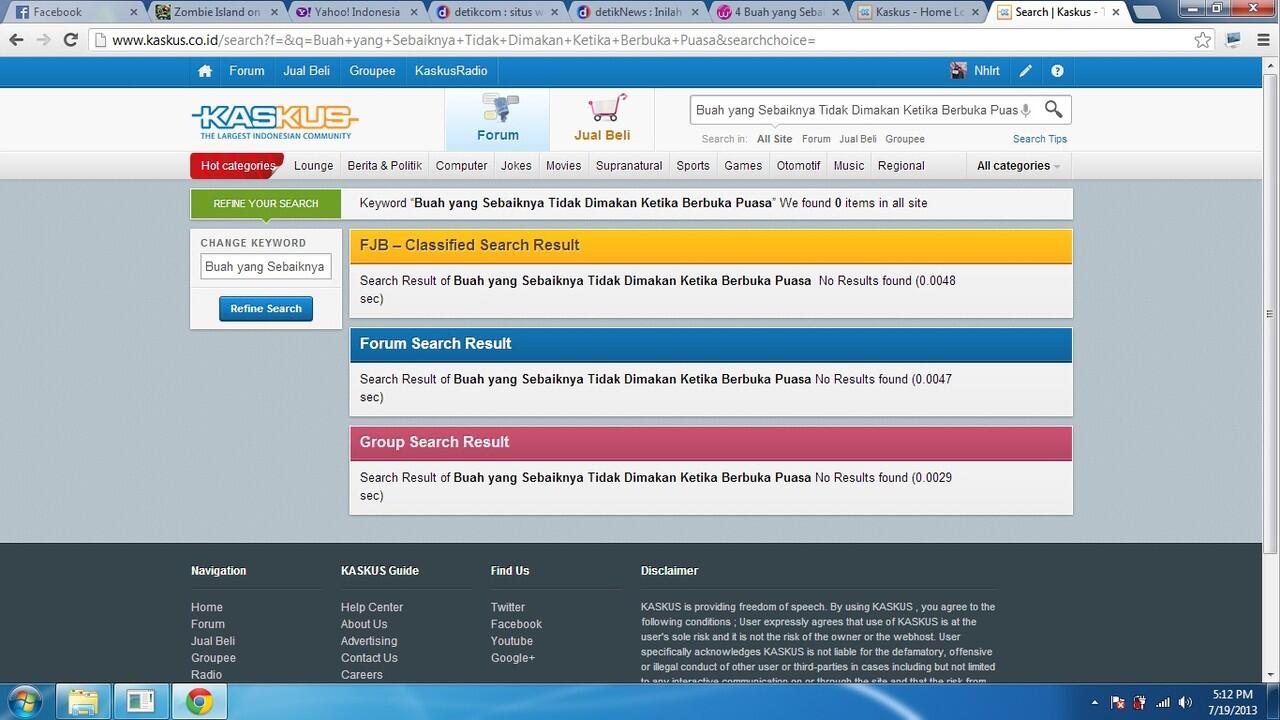Screen dimensions: 1280x720
Task: Open network signal tray icon
Action: (1163, 702)
